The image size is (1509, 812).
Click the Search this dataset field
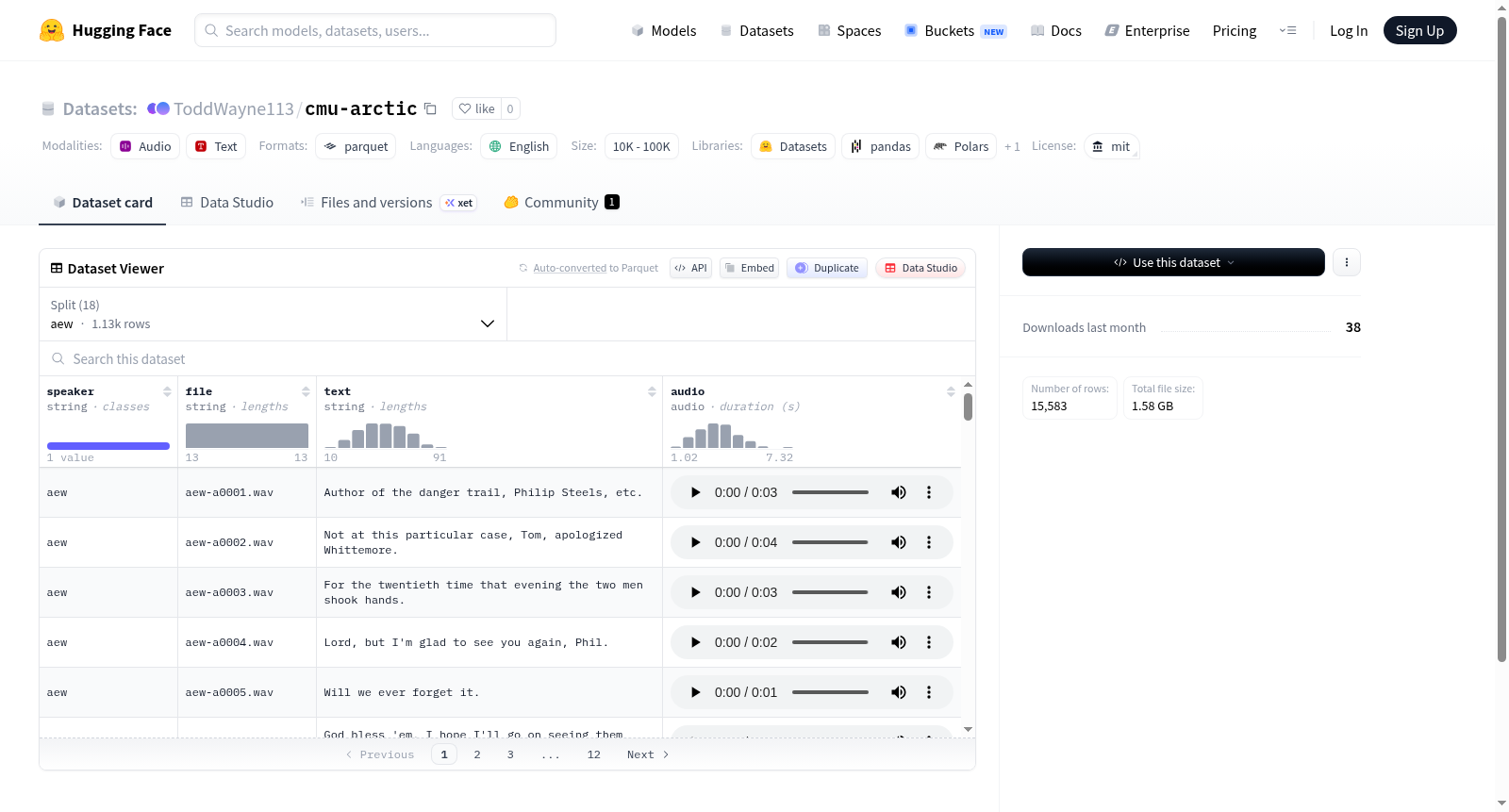(x=507, y=358)
